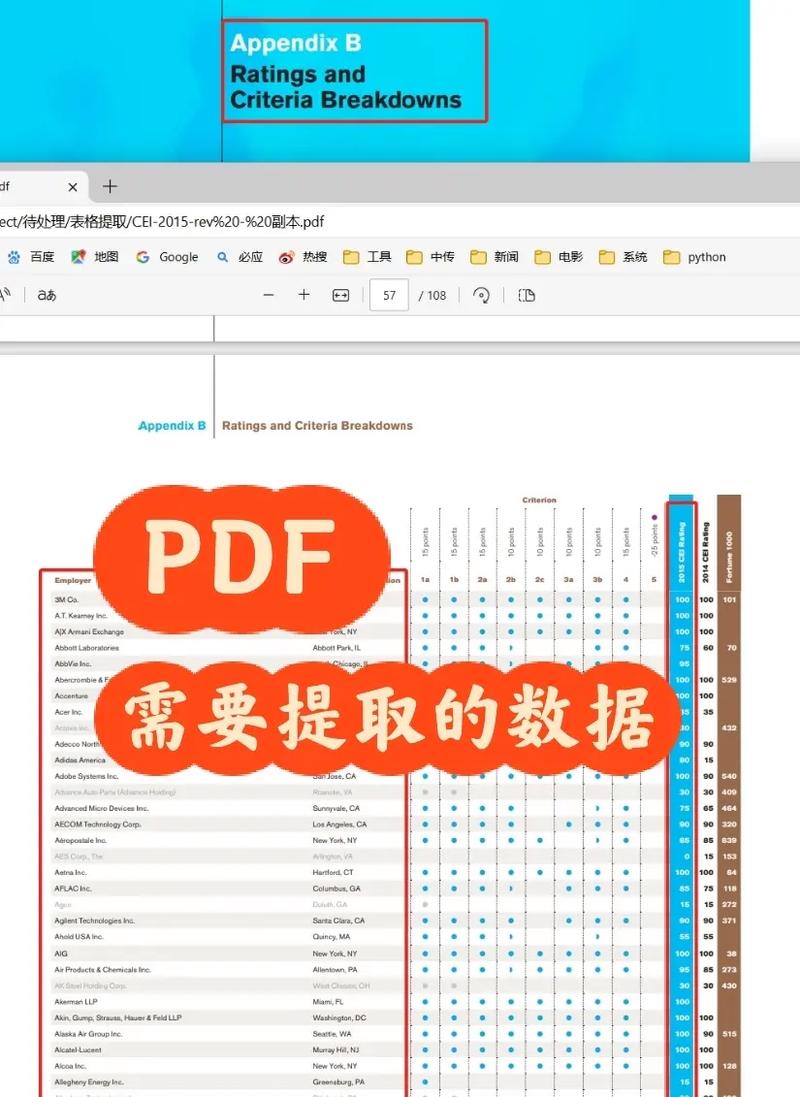Click the 'Hartford, CT' location cell
Screen dimensions: 800x1097
click(x=332, y=872)
